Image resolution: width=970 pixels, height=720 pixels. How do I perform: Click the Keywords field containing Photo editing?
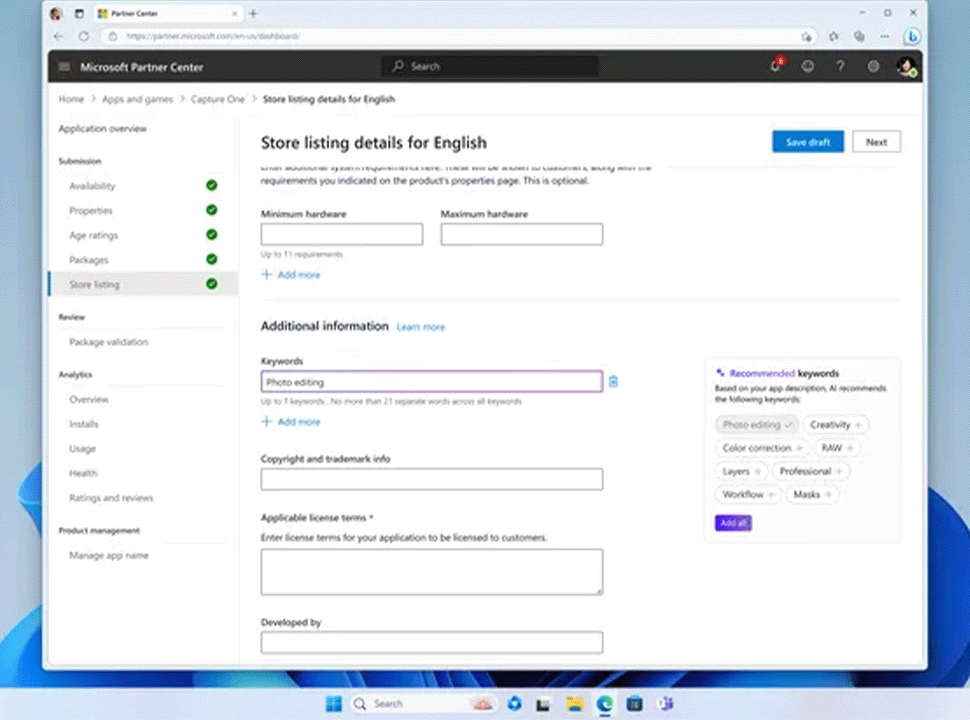coord(432,382)
